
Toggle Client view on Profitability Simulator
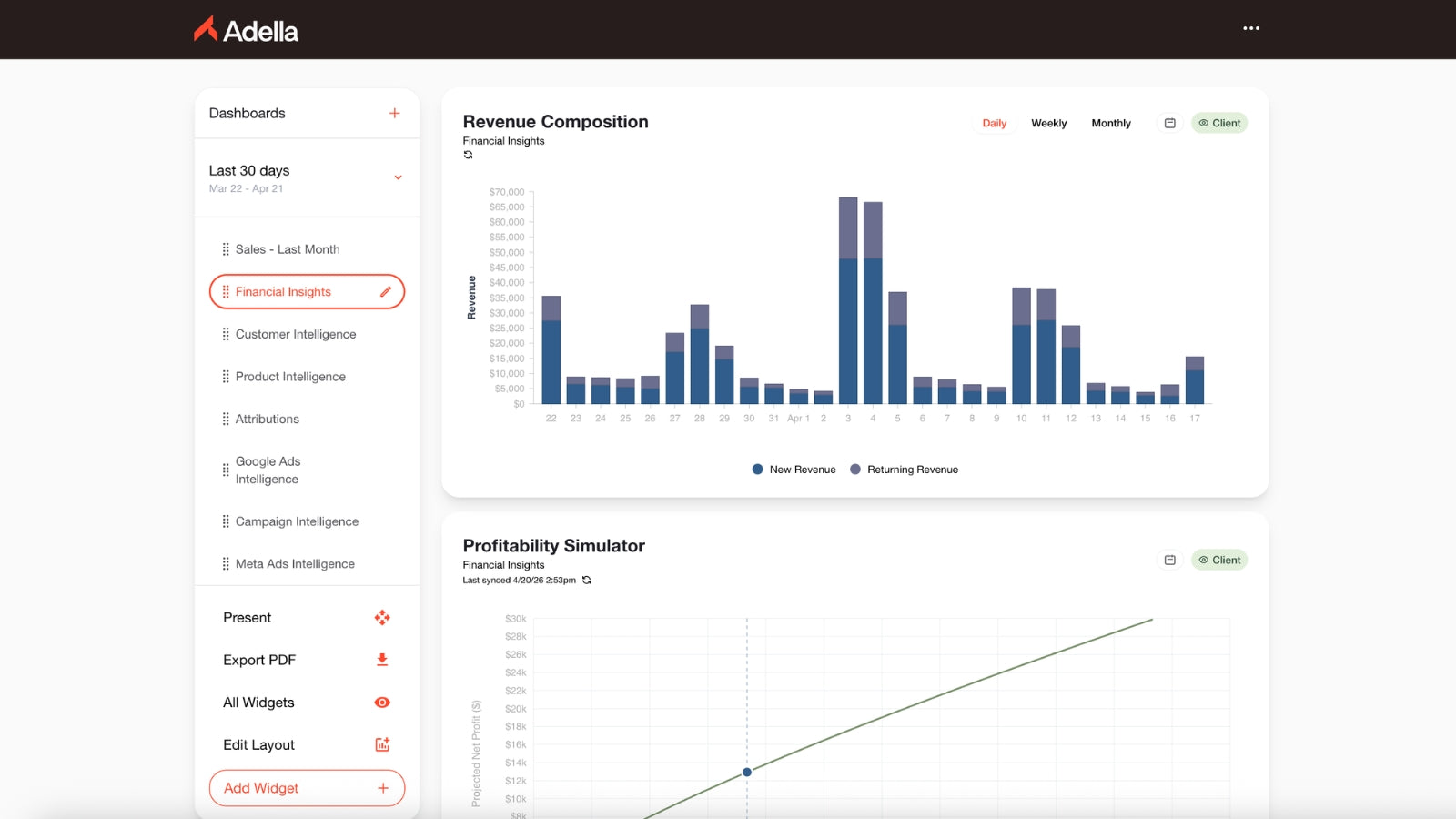click(1219, 560)
